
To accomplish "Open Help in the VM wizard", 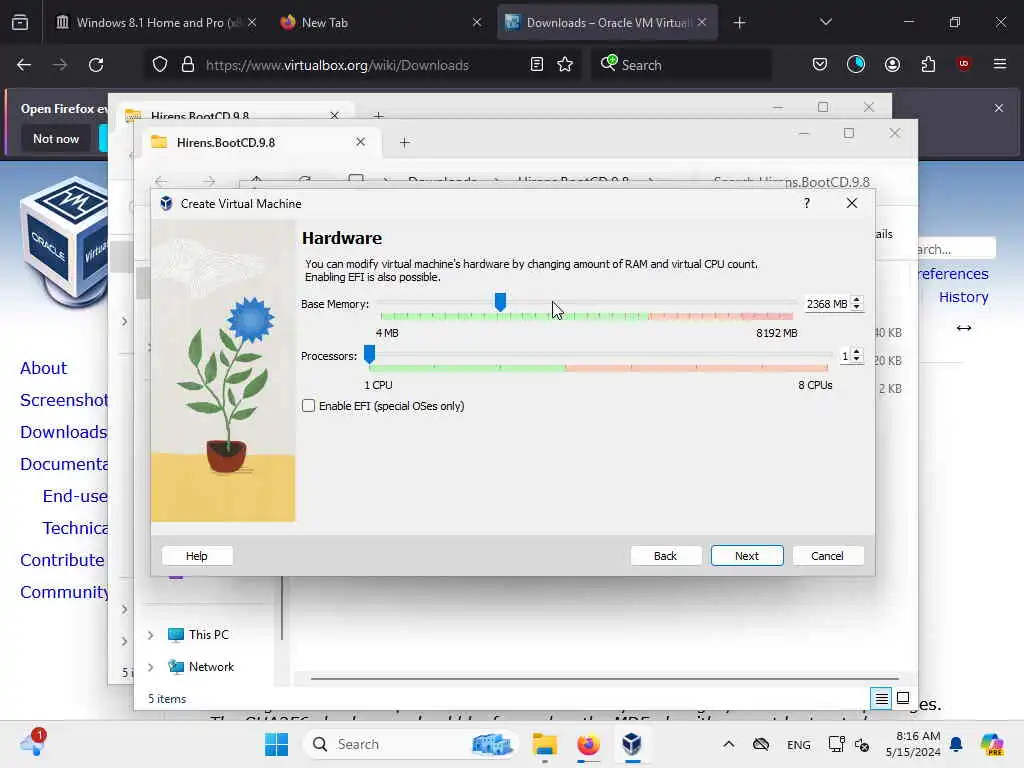I will pos(197,556).
